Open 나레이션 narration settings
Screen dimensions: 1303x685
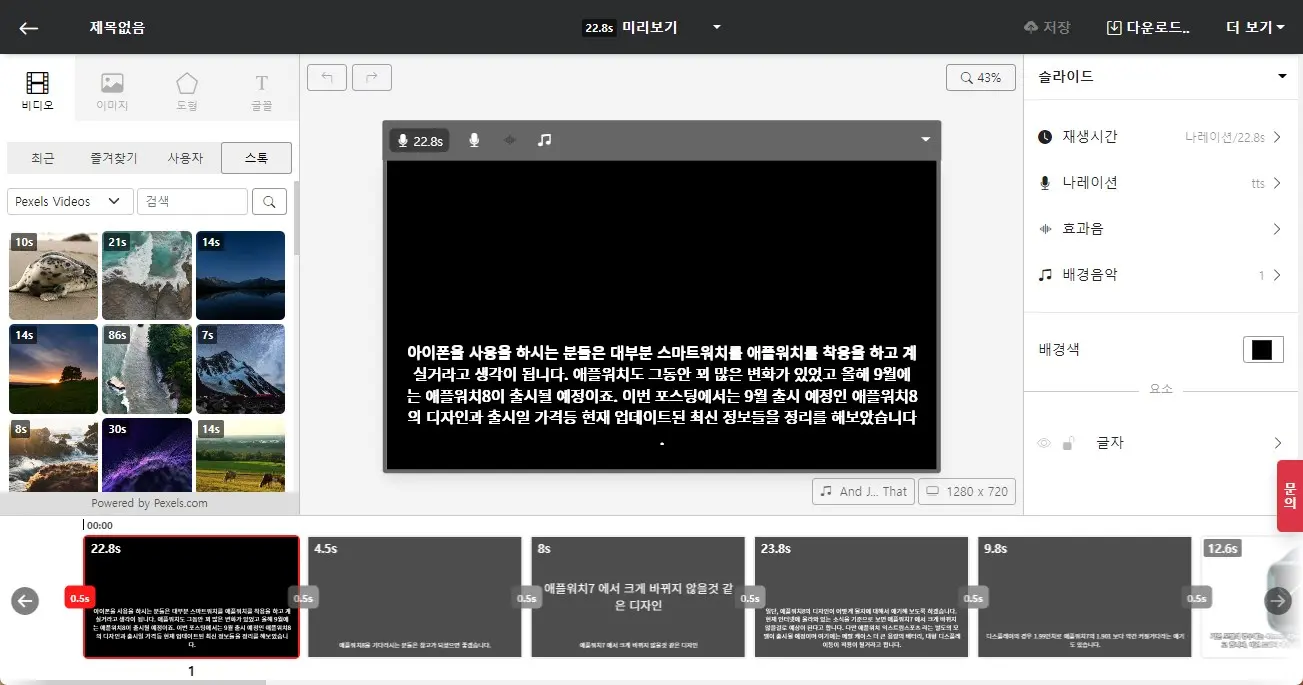tap(1160, 183)
